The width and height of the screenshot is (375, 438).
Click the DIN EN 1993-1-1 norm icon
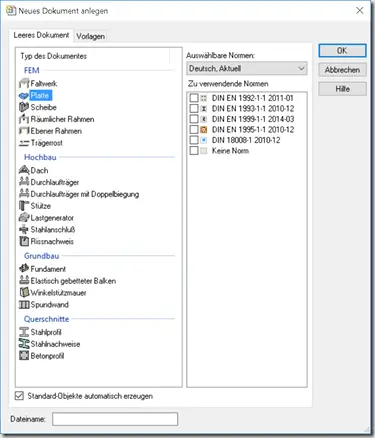pyautogui.click(x=204, y=109)
